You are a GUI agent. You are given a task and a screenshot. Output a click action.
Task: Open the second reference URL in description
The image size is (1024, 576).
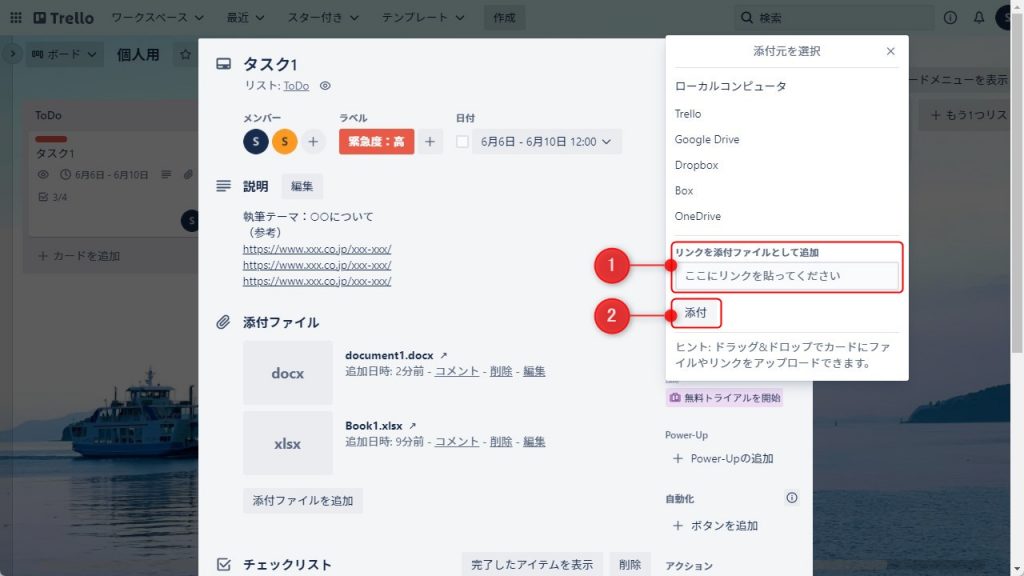point(317,265)
